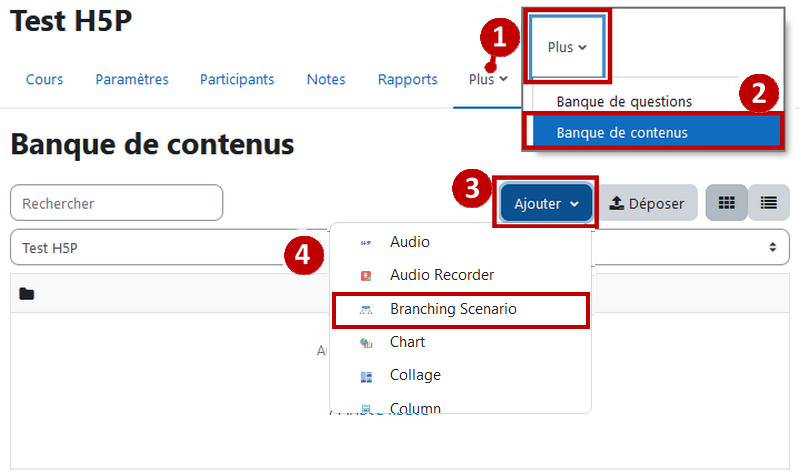The image size is (800, 474).
Task: Click the Chart content type icon
Action: click(366, 343)
